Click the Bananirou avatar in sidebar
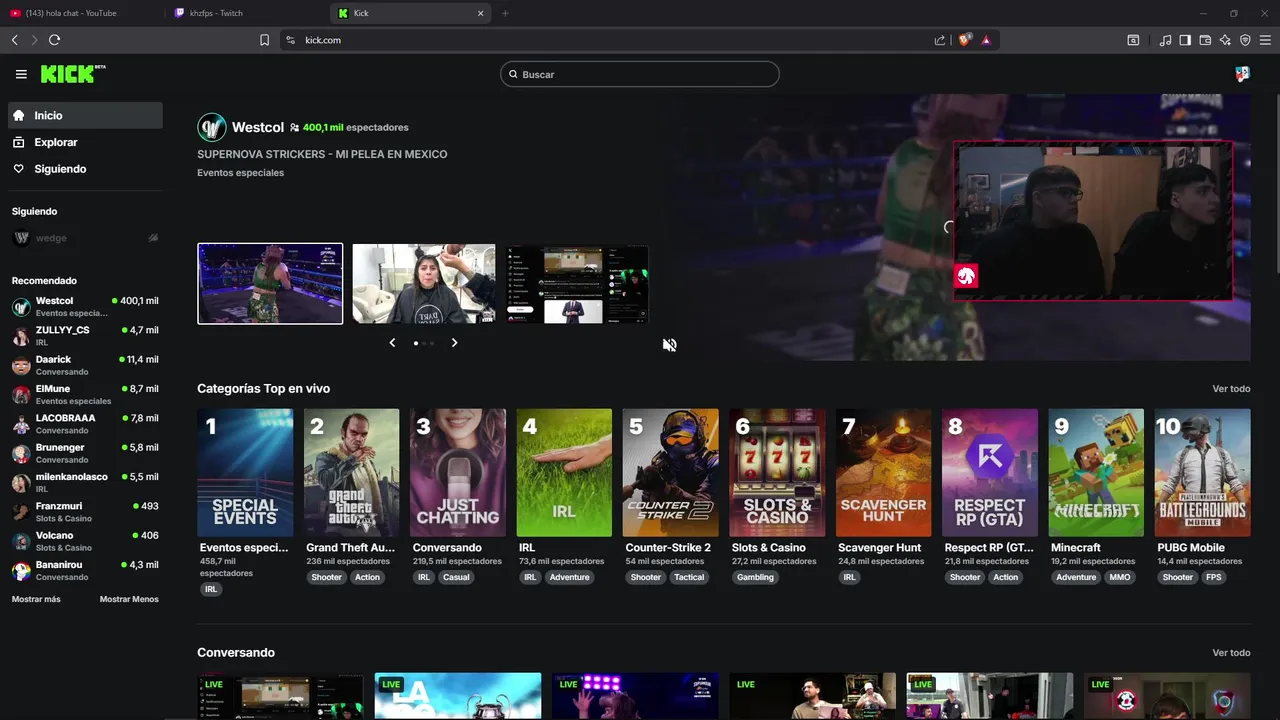Screen dimensions: 1280x720 (21, 571)
